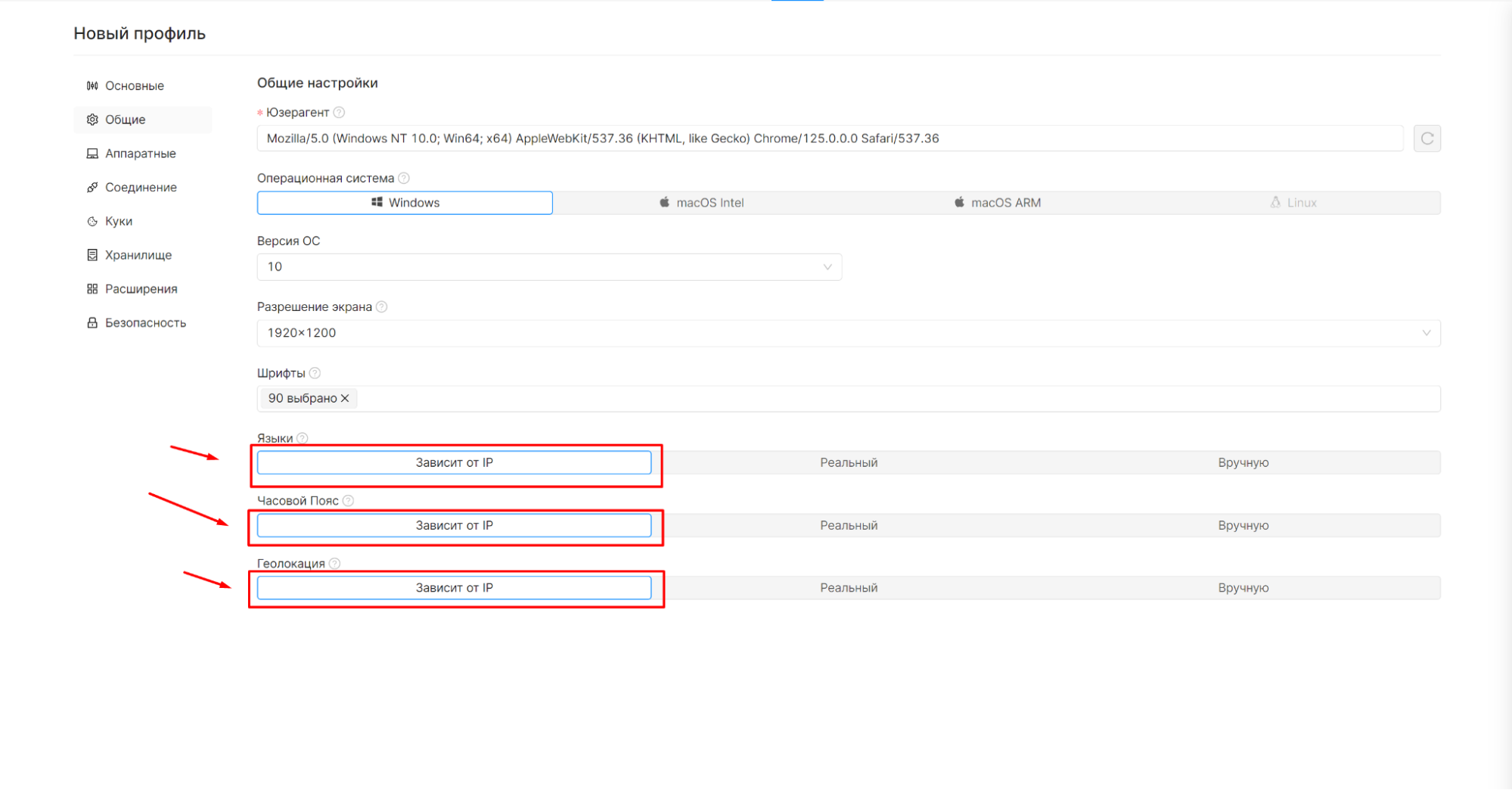This screenshot has width=1512, height=790.
Task: Open the Основные section
Action: 142,86
